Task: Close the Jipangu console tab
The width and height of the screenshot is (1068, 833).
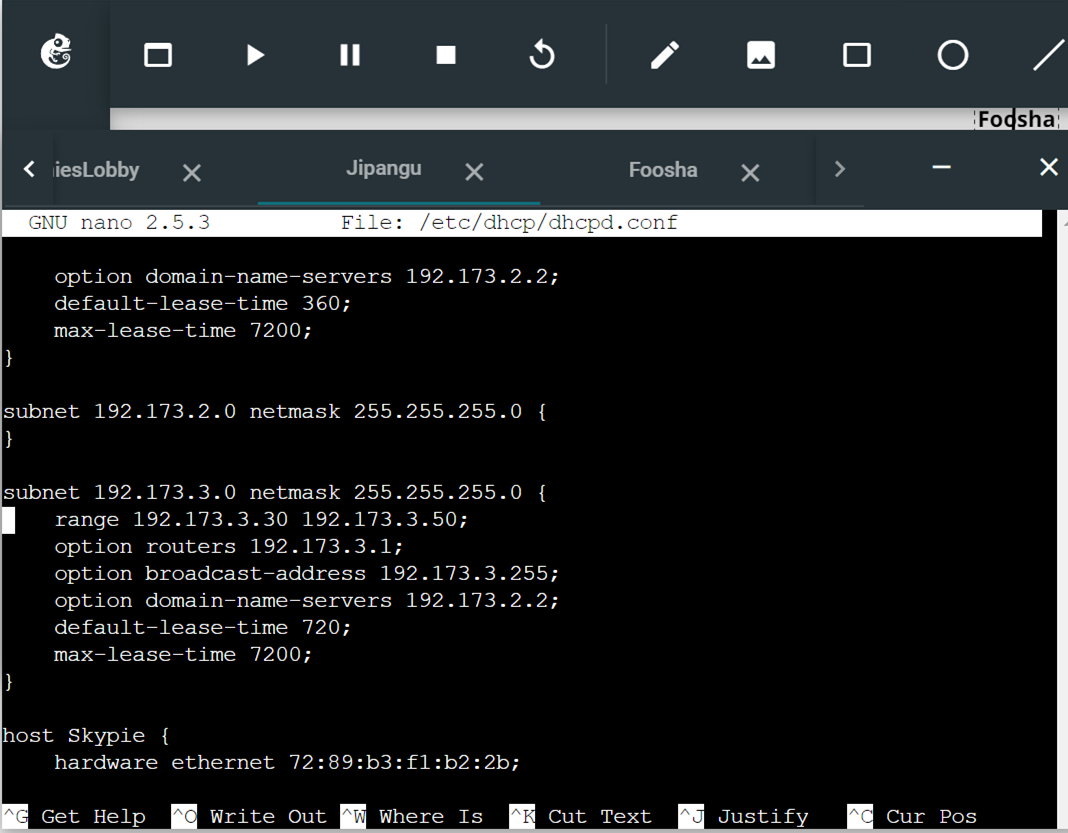Action: coord(474,172)
